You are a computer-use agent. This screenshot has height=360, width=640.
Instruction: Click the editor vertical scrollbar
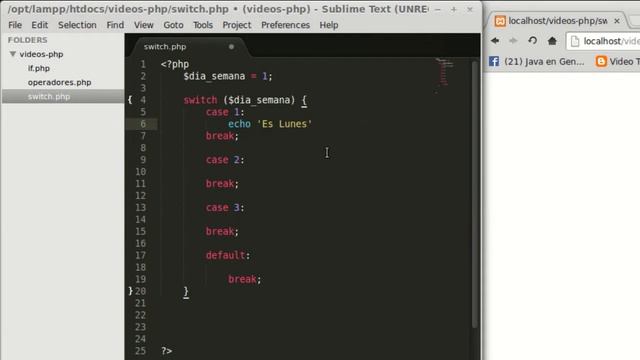tap(474, 194)
